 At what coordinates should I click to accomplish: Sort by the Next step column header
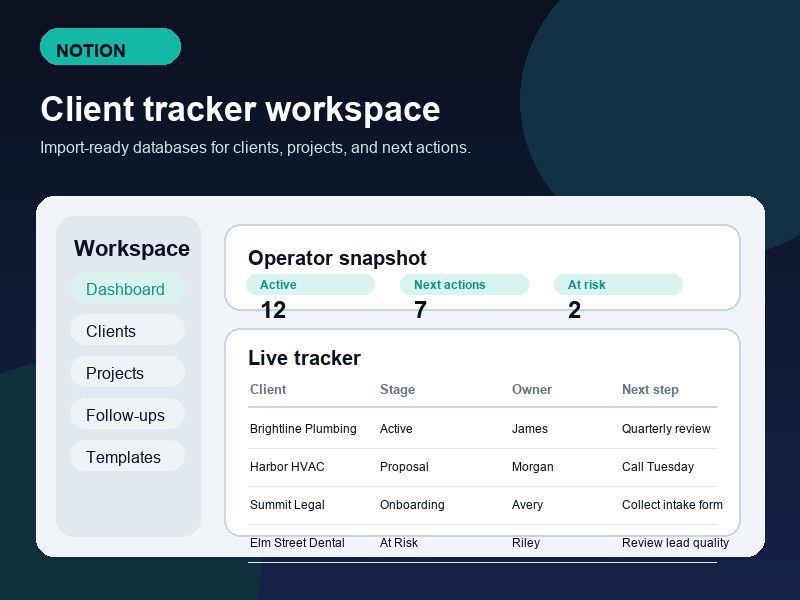[x=650, y=390]
